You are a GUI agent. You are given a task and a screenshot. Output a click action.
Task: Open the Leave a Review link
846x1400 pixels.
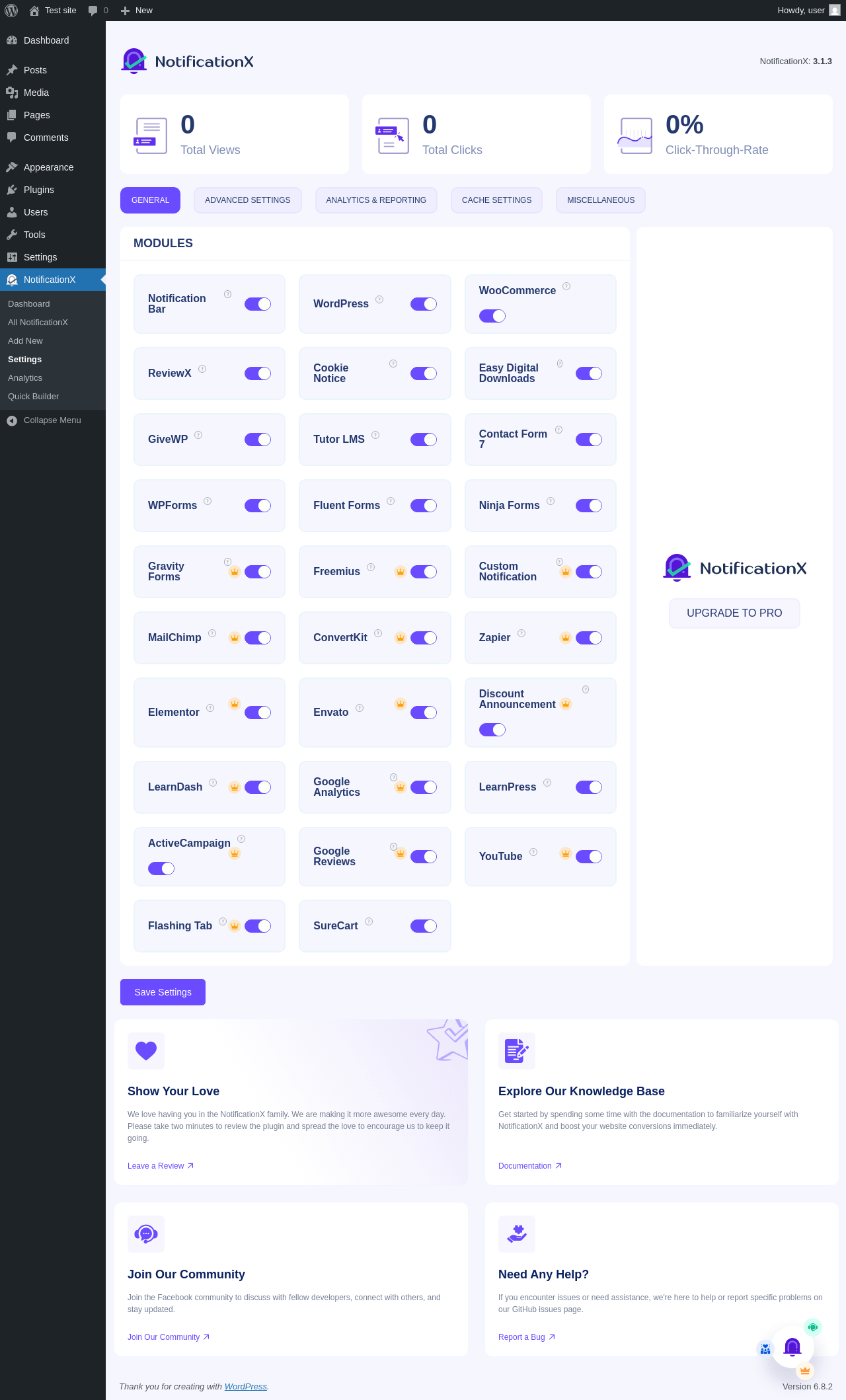tap(161, 1166)
